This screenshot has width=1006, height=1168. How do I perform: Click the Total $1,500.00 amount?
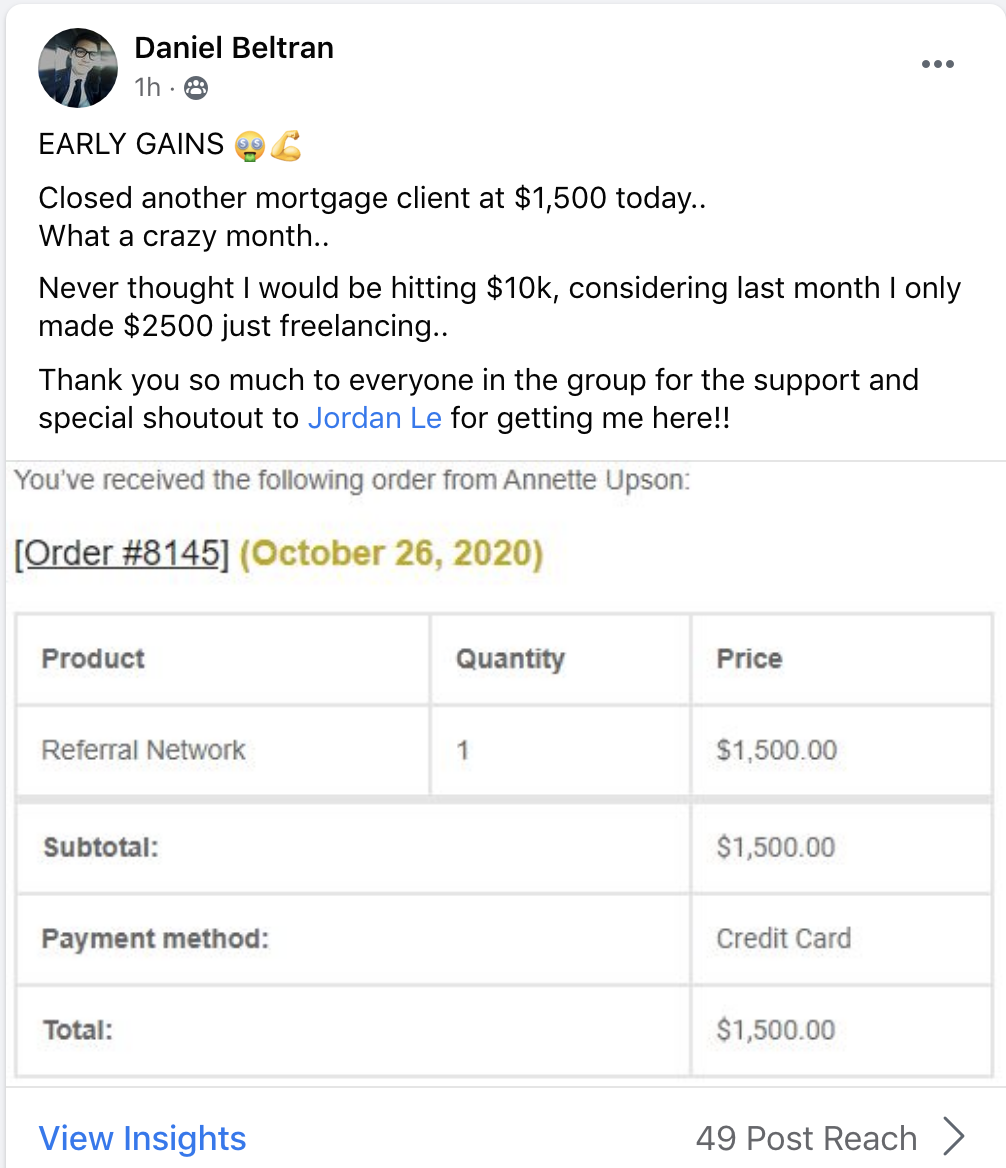pos(776,1030)
